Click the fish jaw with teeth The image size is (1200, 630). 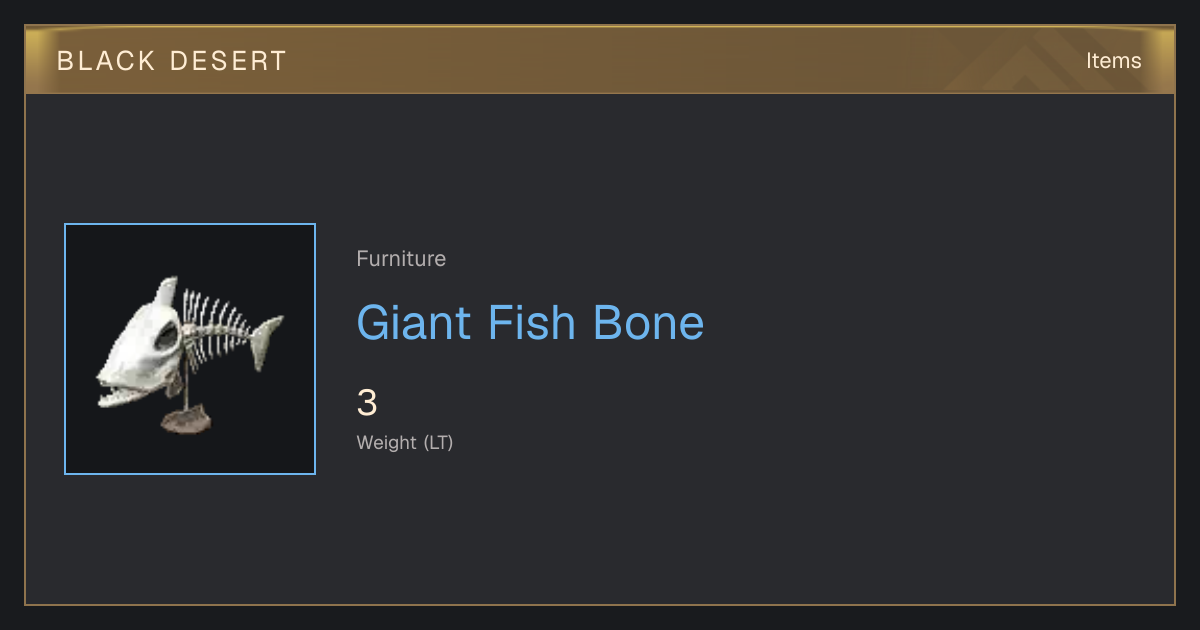(x=128, y=396)
